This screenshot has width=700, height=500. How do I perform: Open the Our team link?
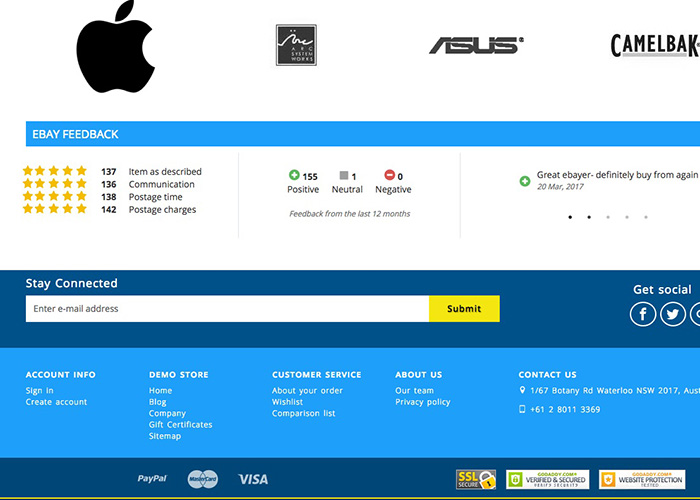[414, 390]
